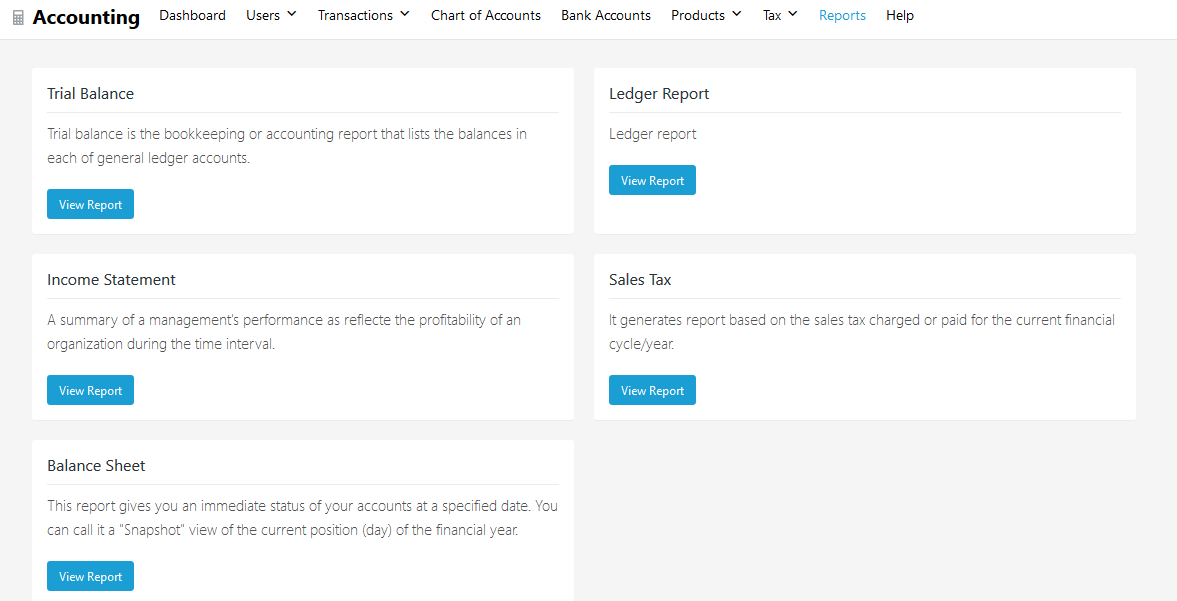Screen dimensions: 1177x601
Task: Navigate to Bank Accounts
Action: pos(605,15)
